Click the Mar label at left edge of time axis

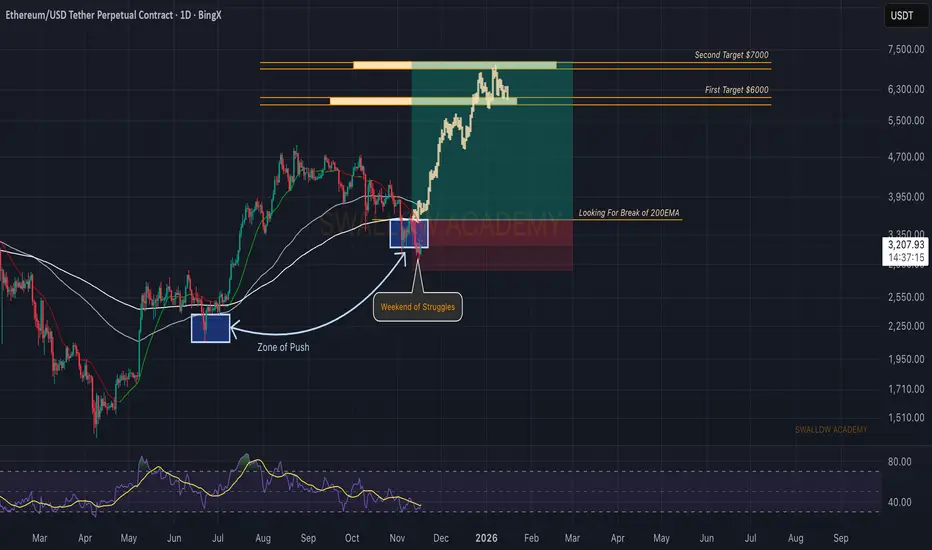click(39, 538)
